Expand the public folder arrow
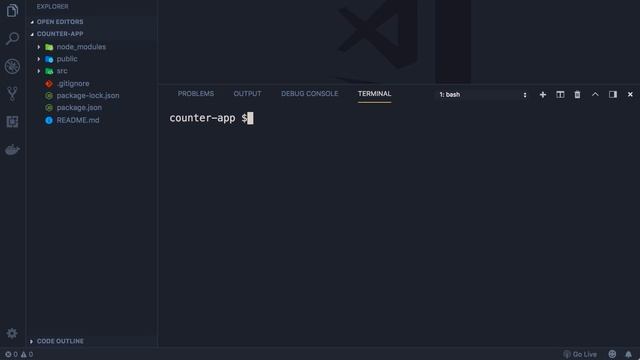This screenshot has height=360, width=640. (x=39, y=59)
